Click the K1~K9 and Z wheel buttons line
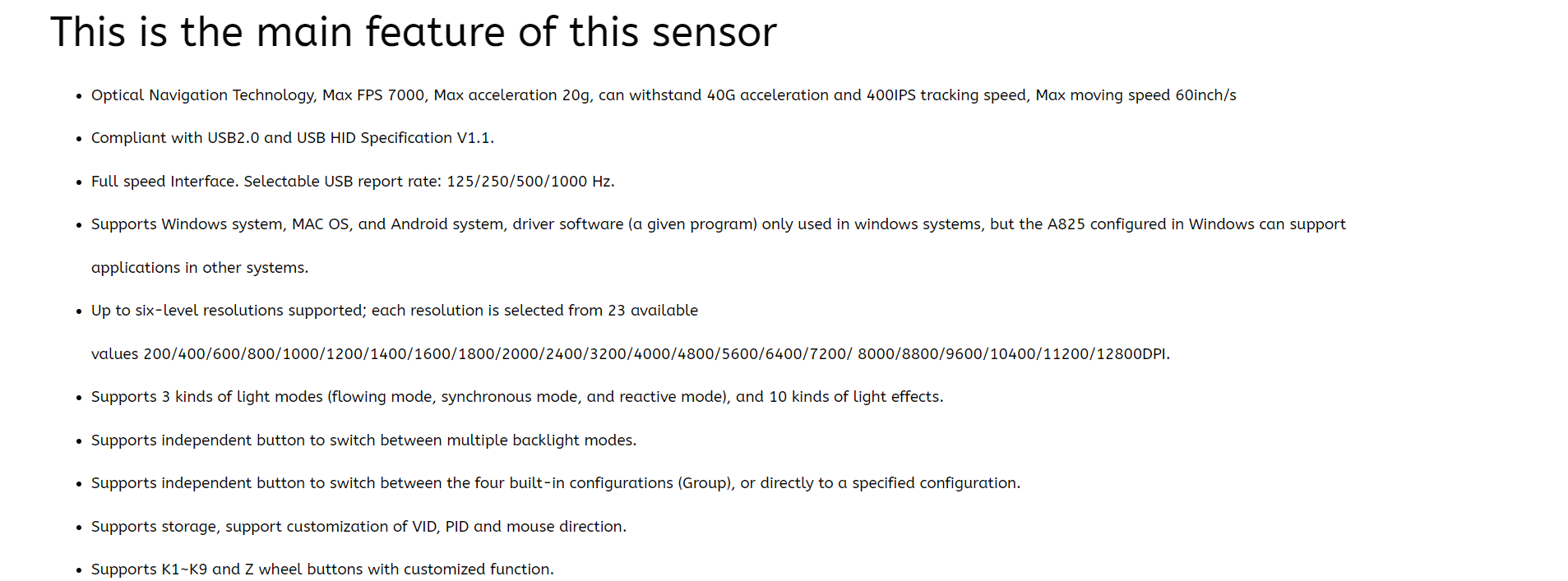The width and height of the screenshot is (1568, 581). [322, 569]
